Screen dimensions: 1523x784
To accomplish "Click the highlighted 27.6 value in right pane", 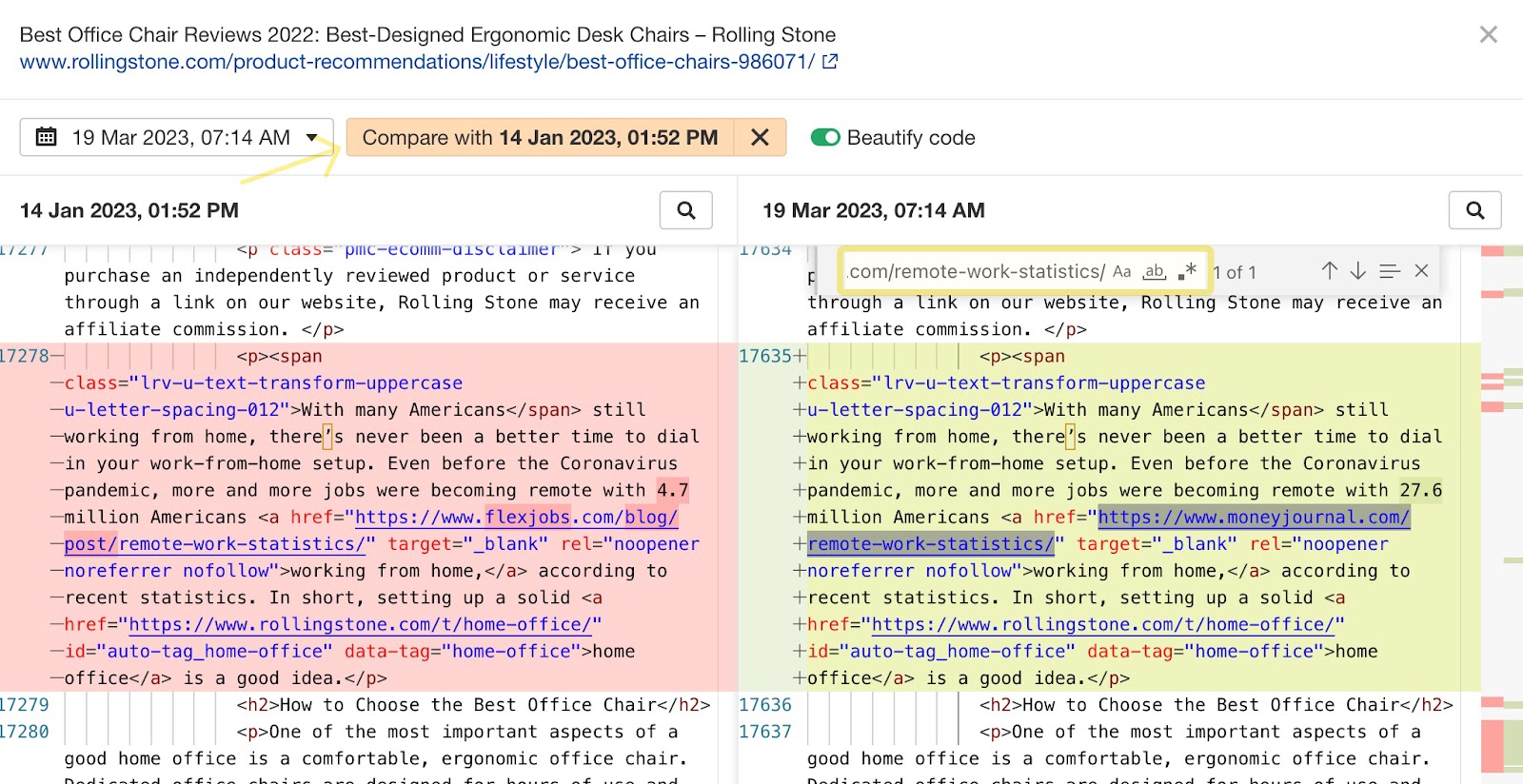I will coord(1421,490).
